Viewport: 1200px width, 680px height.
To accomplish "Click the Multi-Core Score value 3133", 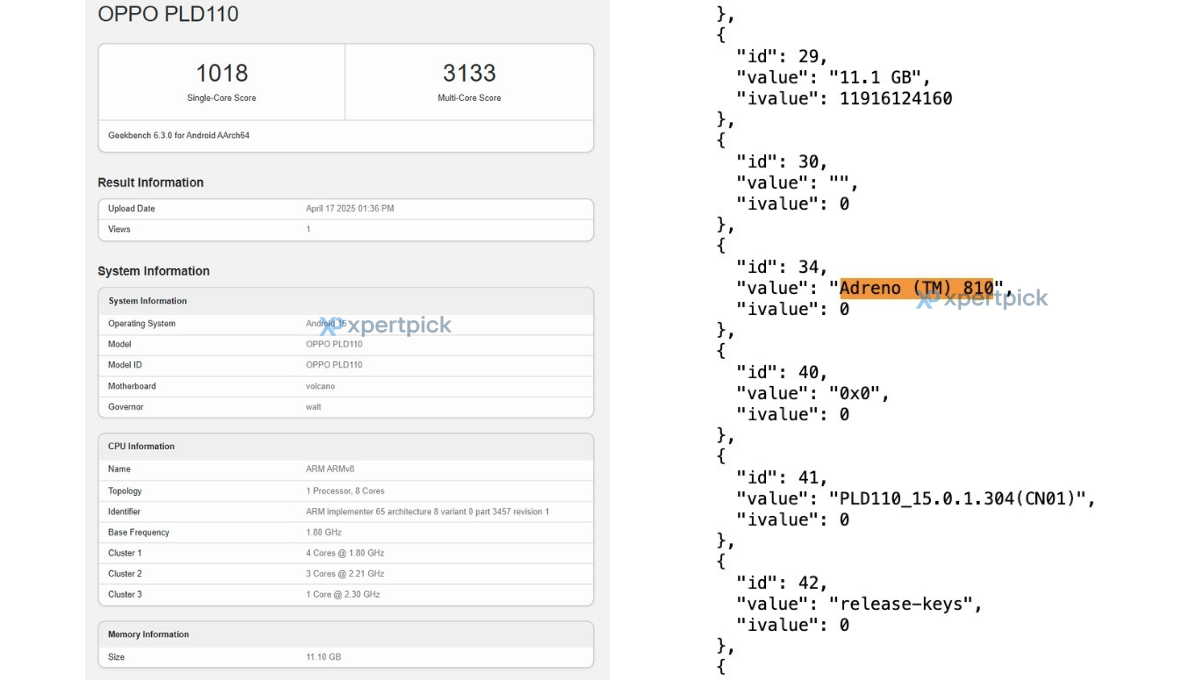I will [x=469, y=73].
